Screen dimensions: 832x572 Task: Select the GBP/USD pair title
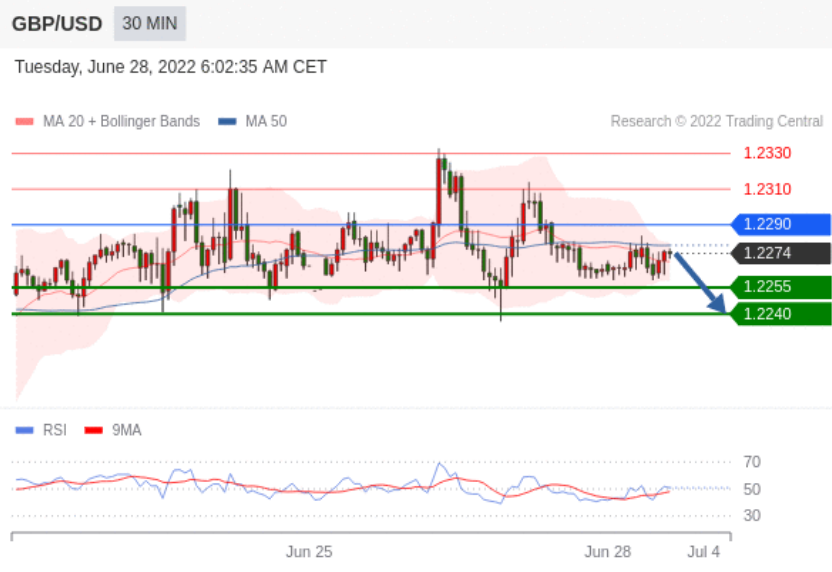point(57,24)
